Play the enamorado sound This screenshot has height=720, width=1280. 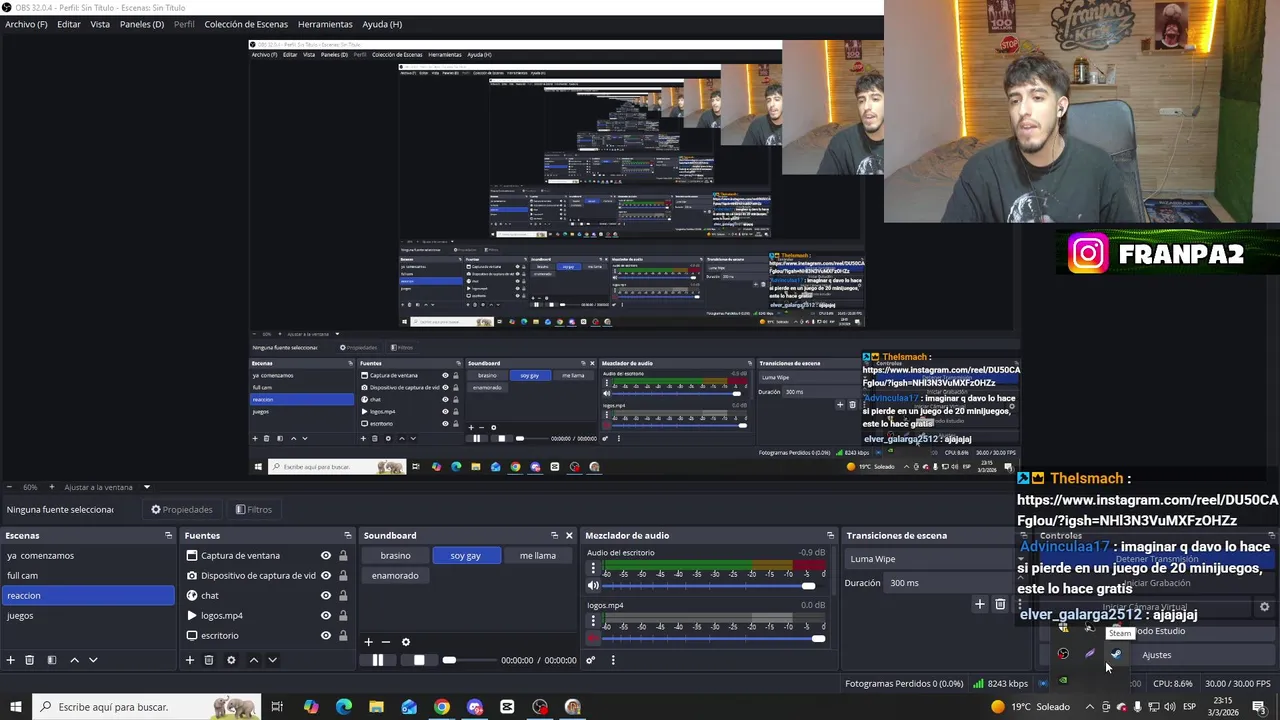click(395, 576)
